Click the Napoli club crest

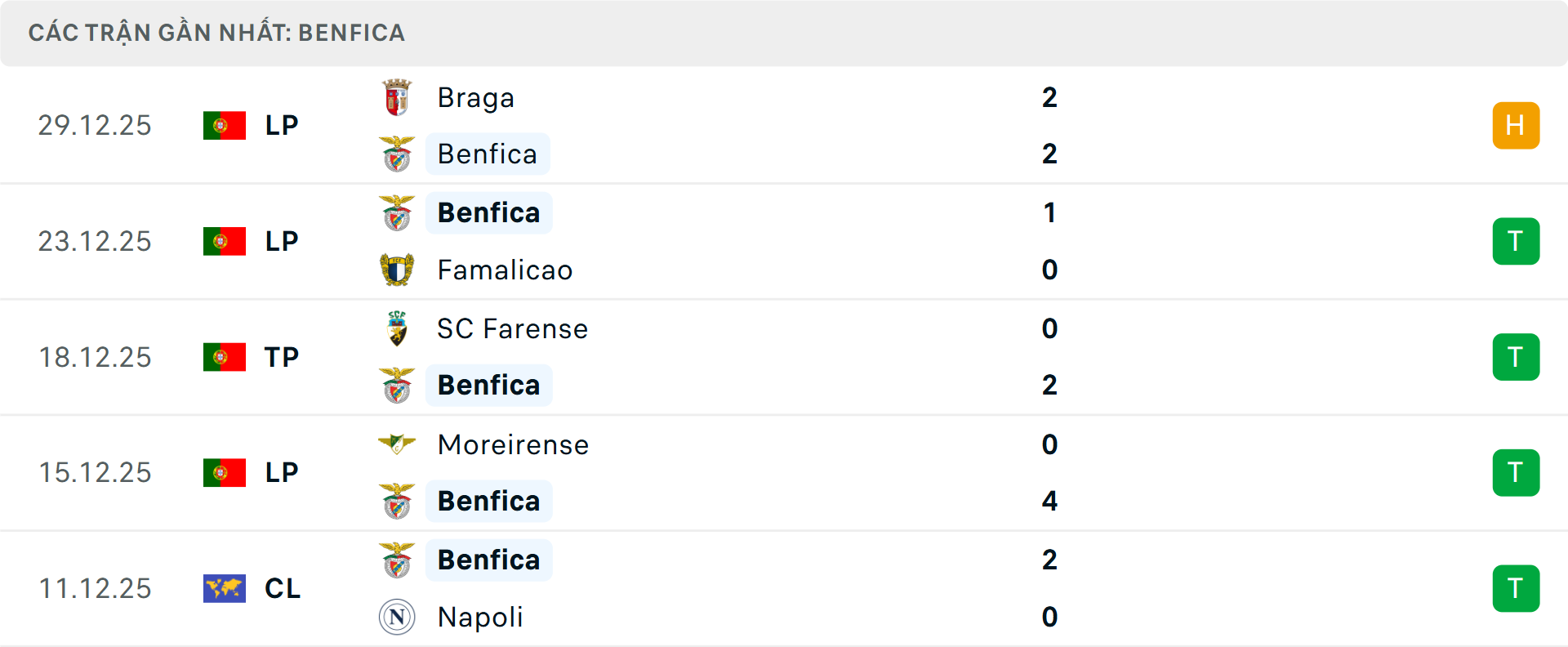397,617
